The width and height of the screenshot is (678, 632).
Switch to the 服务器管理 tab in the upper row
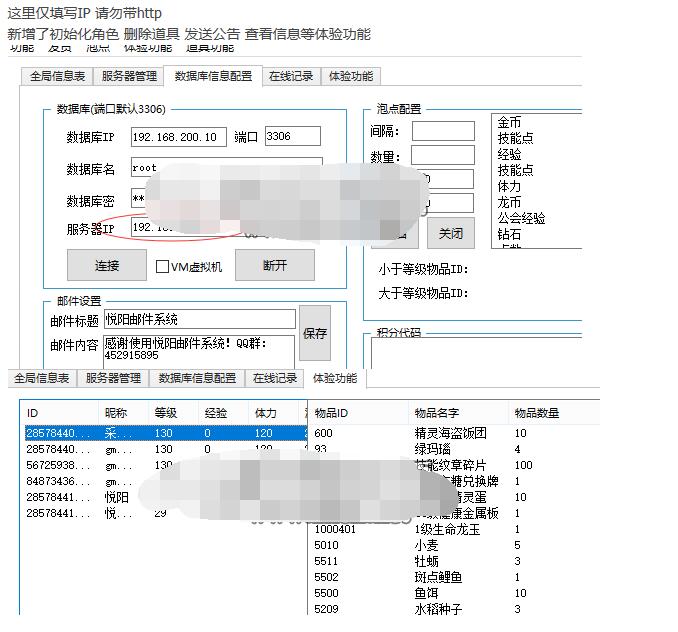pos(129,77)
